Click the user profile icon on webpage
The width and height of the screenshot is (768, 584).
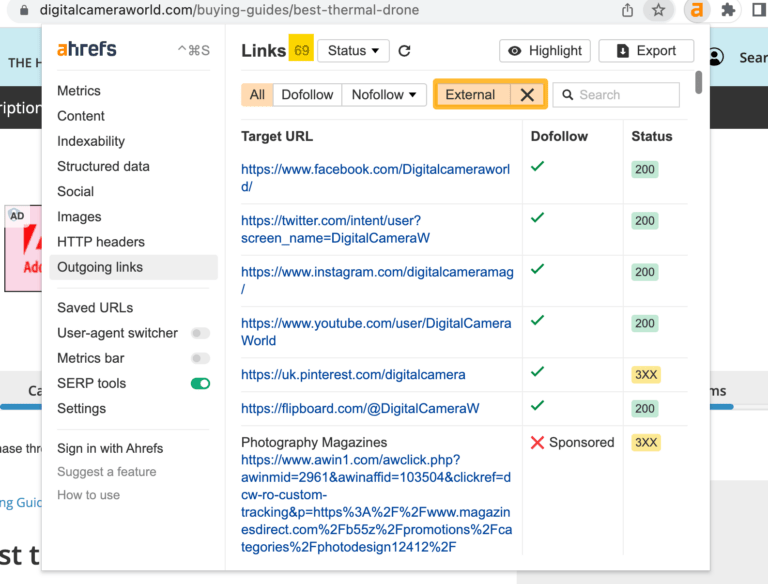point(716,57)
